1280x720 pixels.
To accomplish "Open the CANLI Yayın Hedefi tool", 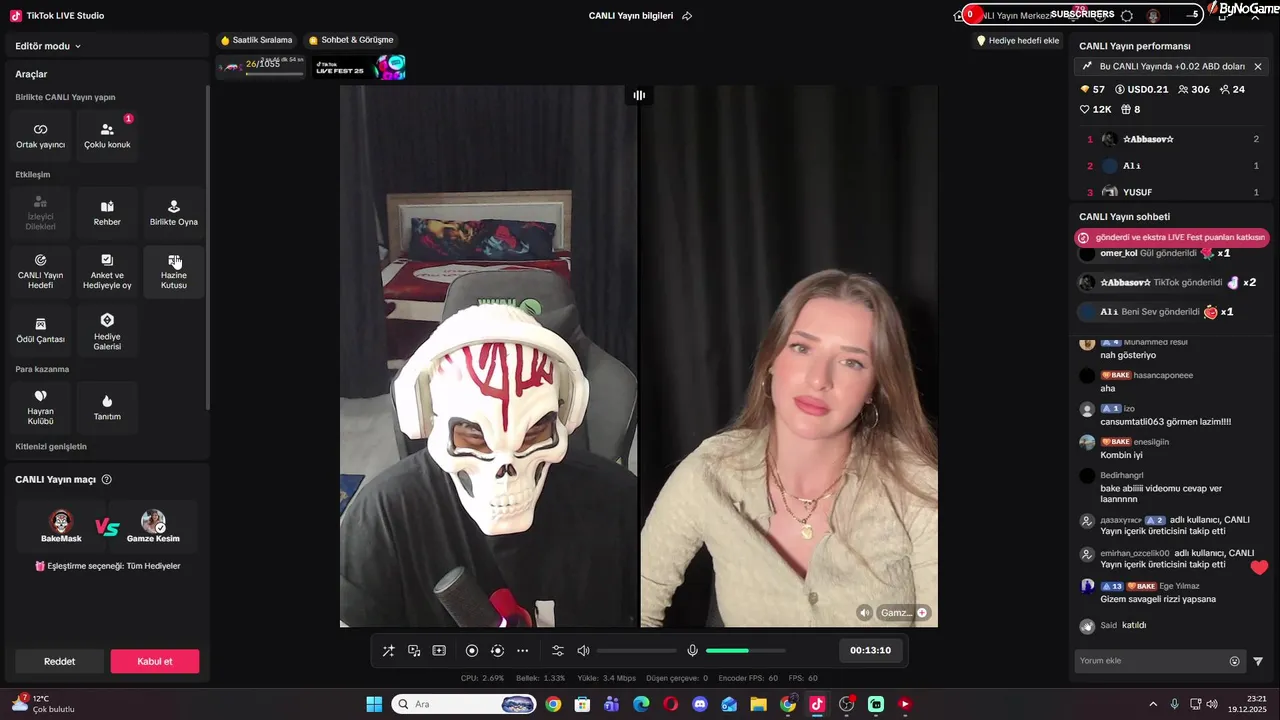I will point(40,272).
